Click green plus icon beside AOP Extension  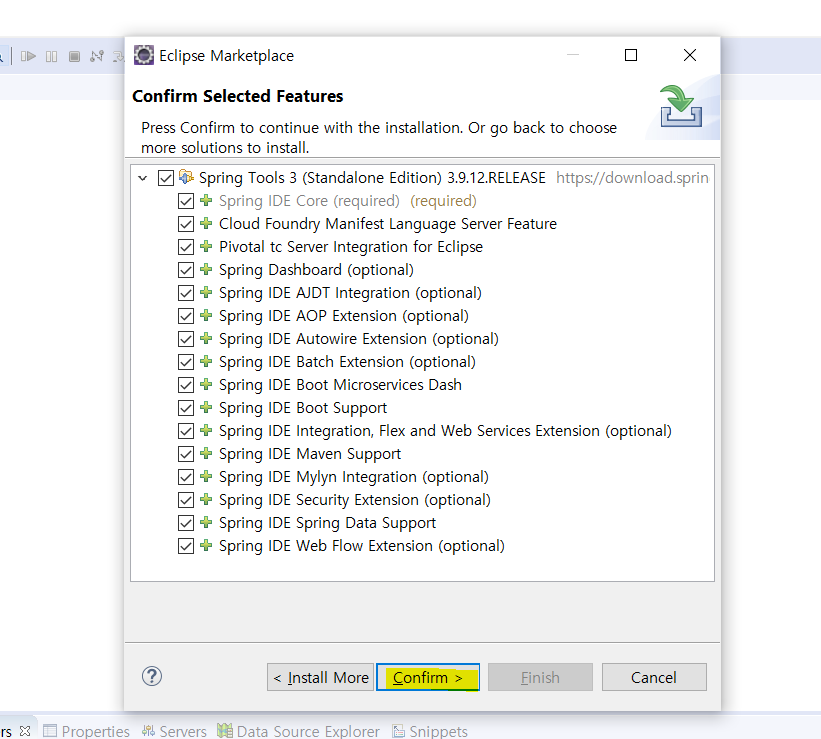(206, 315)
